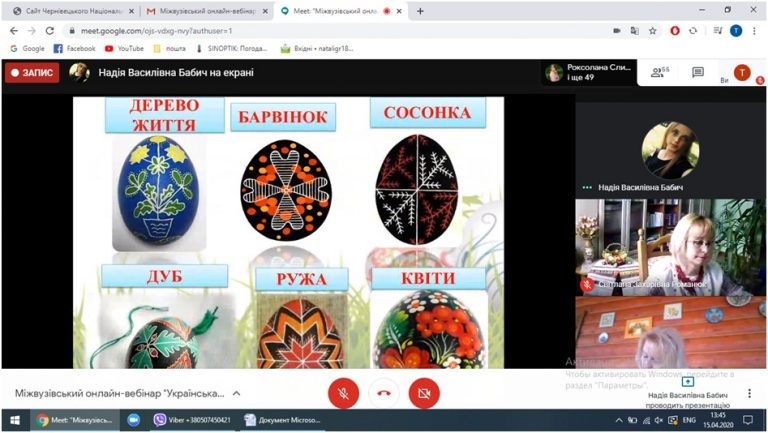Open the participants list icon
Screen dimensions: 768x433
659,72
